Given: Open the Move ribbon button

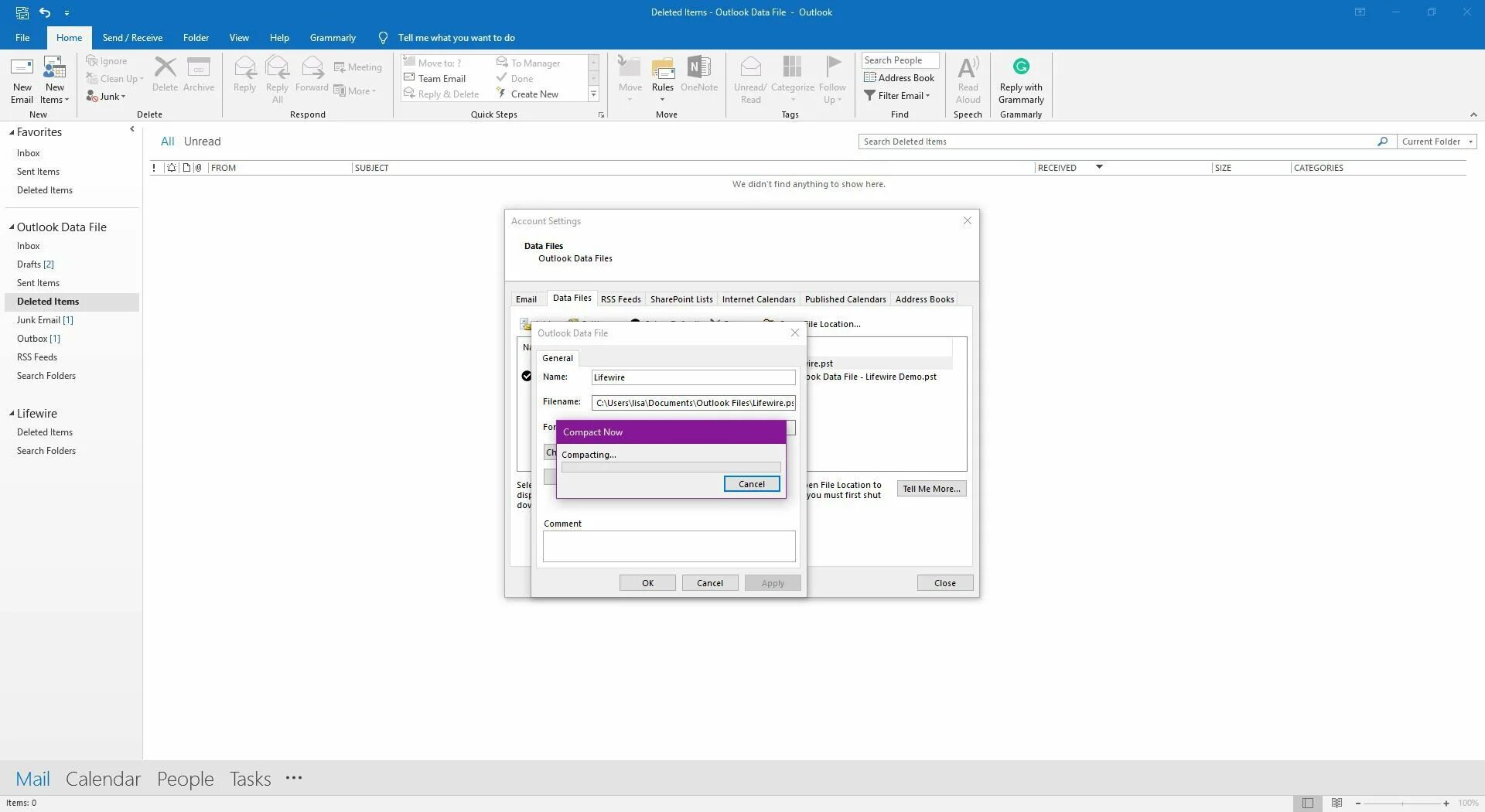Looking at the screenshot, I should pyautogui.click(x=630, y=80).
